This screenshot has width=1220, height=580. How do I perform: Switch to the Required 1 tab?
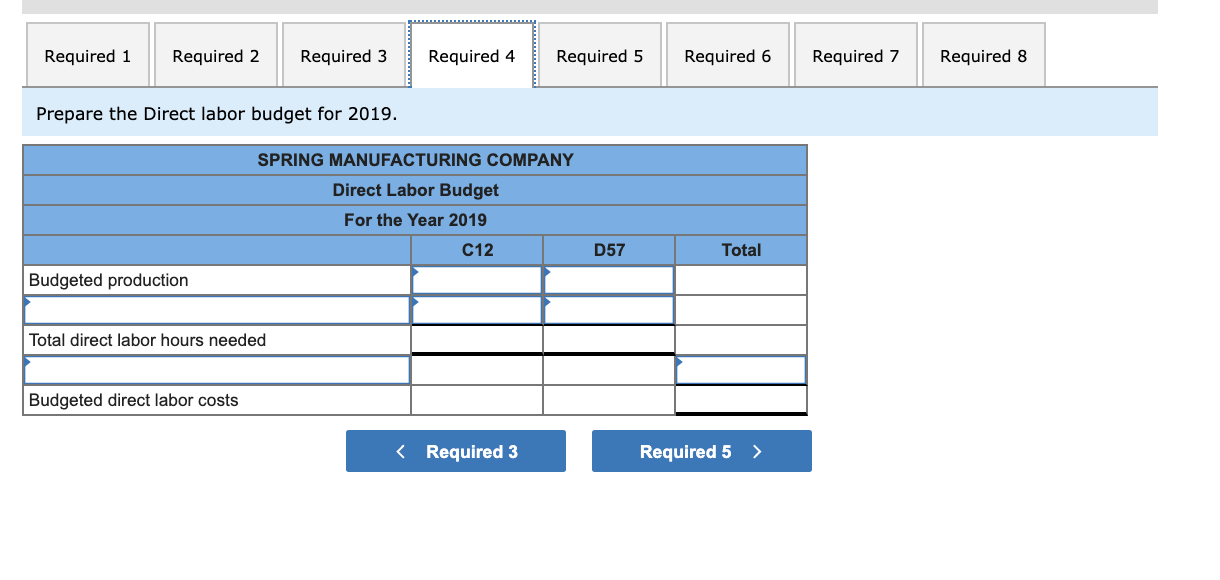click(87, 55)
